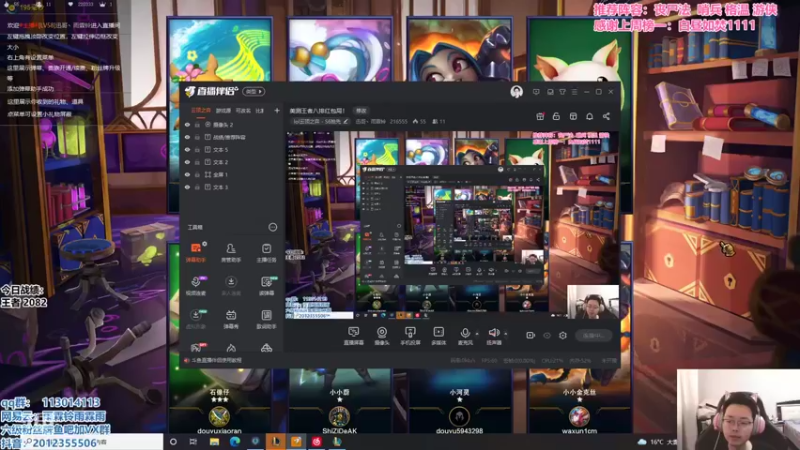Edit the lol云顶之弈 category with the pencil

click(x=346, y=121)
